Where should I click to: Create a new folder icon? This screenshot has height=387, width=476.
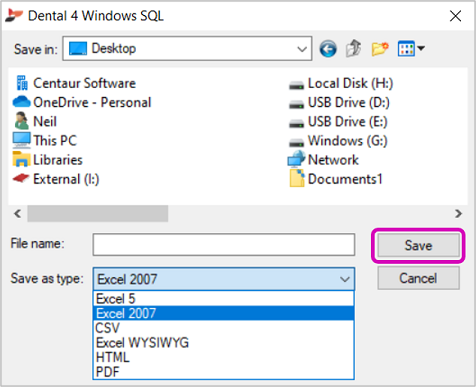point(380,49)
